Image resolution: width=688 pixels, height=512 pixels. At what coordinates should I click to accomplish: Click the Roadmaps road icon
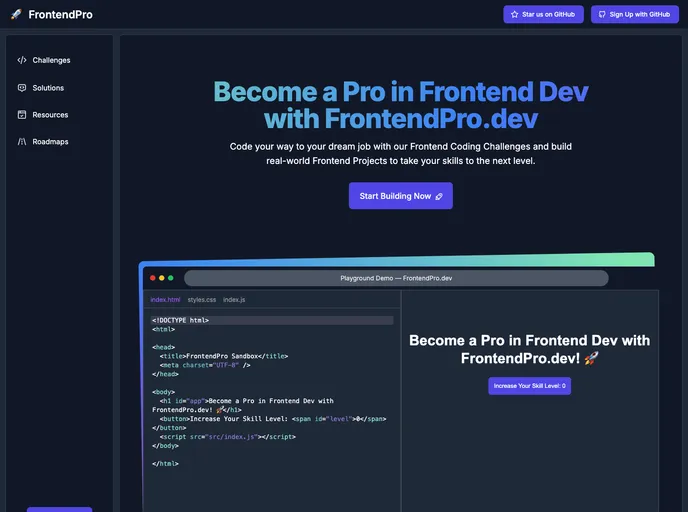tap(22, 141)
